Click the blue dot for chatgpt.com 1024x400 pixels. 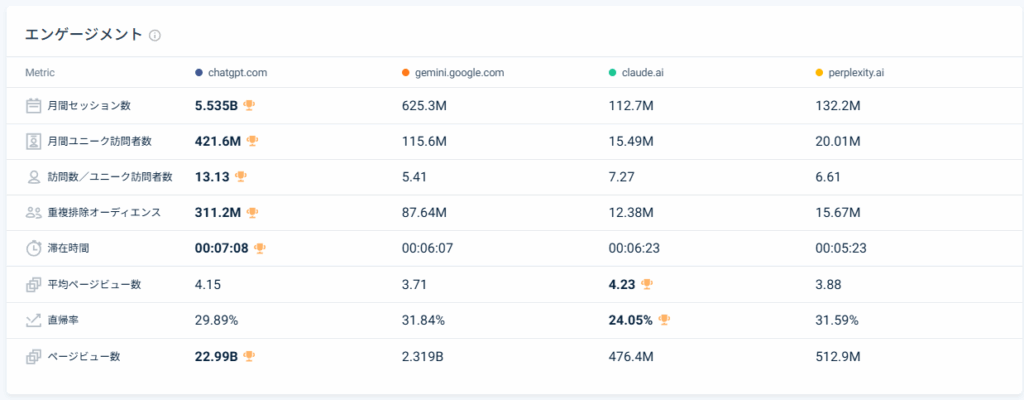coord(199,73)
